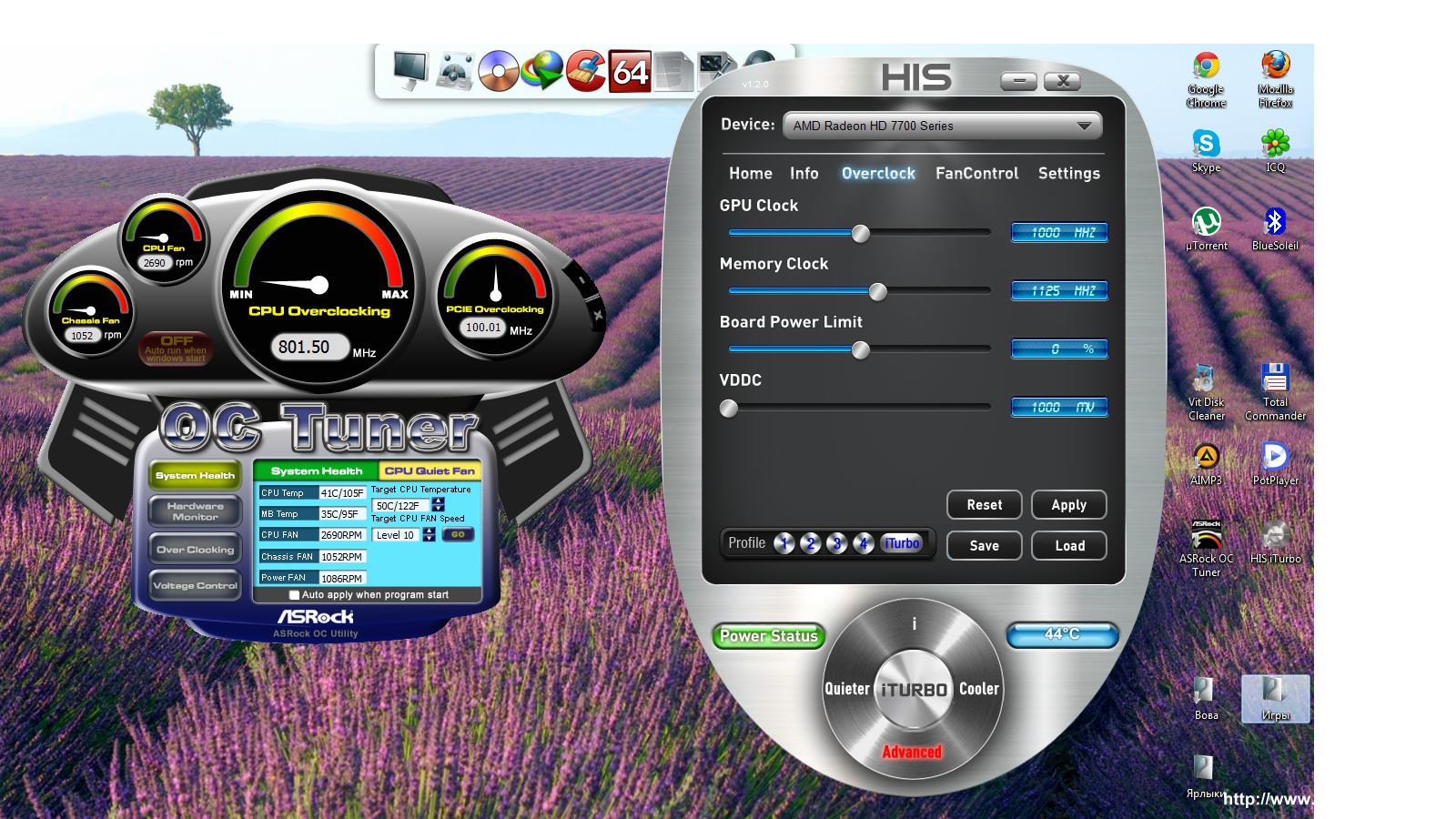Switch to the Info tab in HIS

804,173
